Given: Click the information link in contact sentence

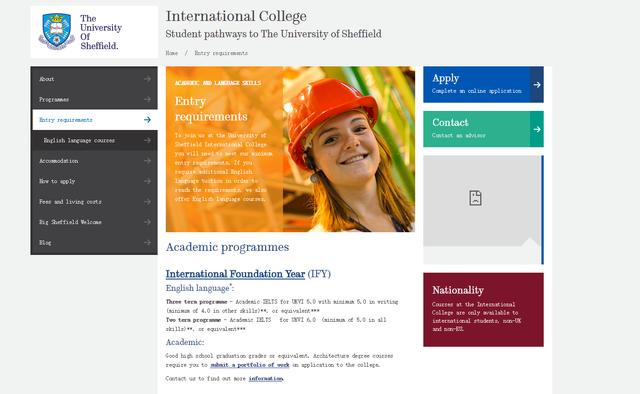Looking at the screenshot, I should [x=266, y=378].
